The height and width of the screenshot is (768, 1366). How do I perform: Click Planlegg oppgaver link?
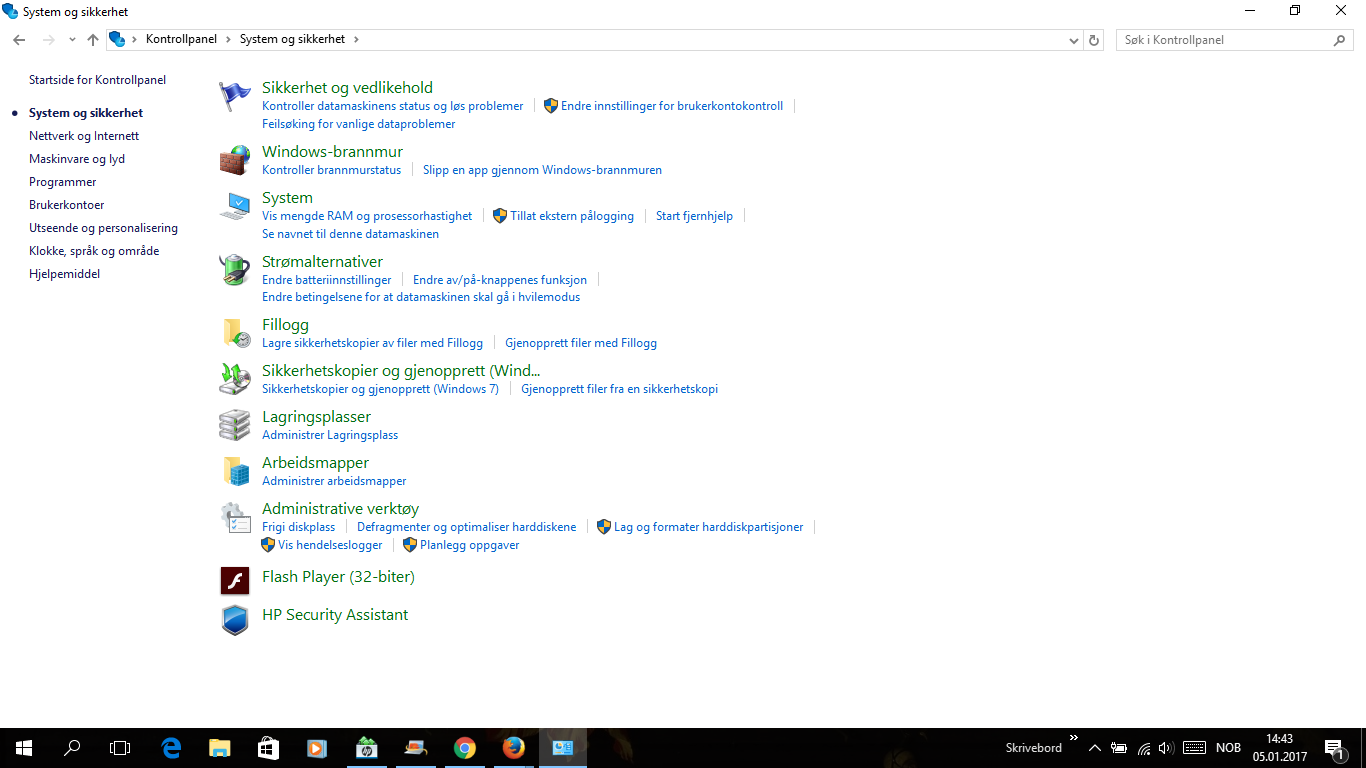coord(469,545)
